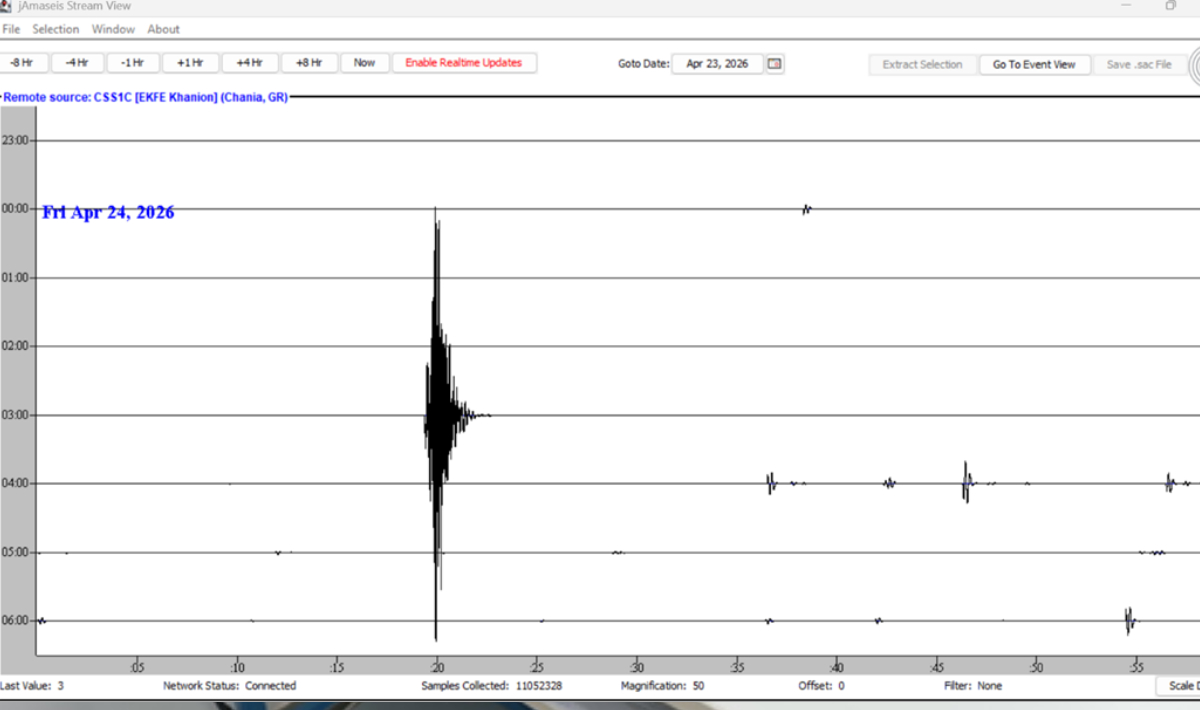Open the About menu
Viewport: 1200px width, 710px height.
163,29
